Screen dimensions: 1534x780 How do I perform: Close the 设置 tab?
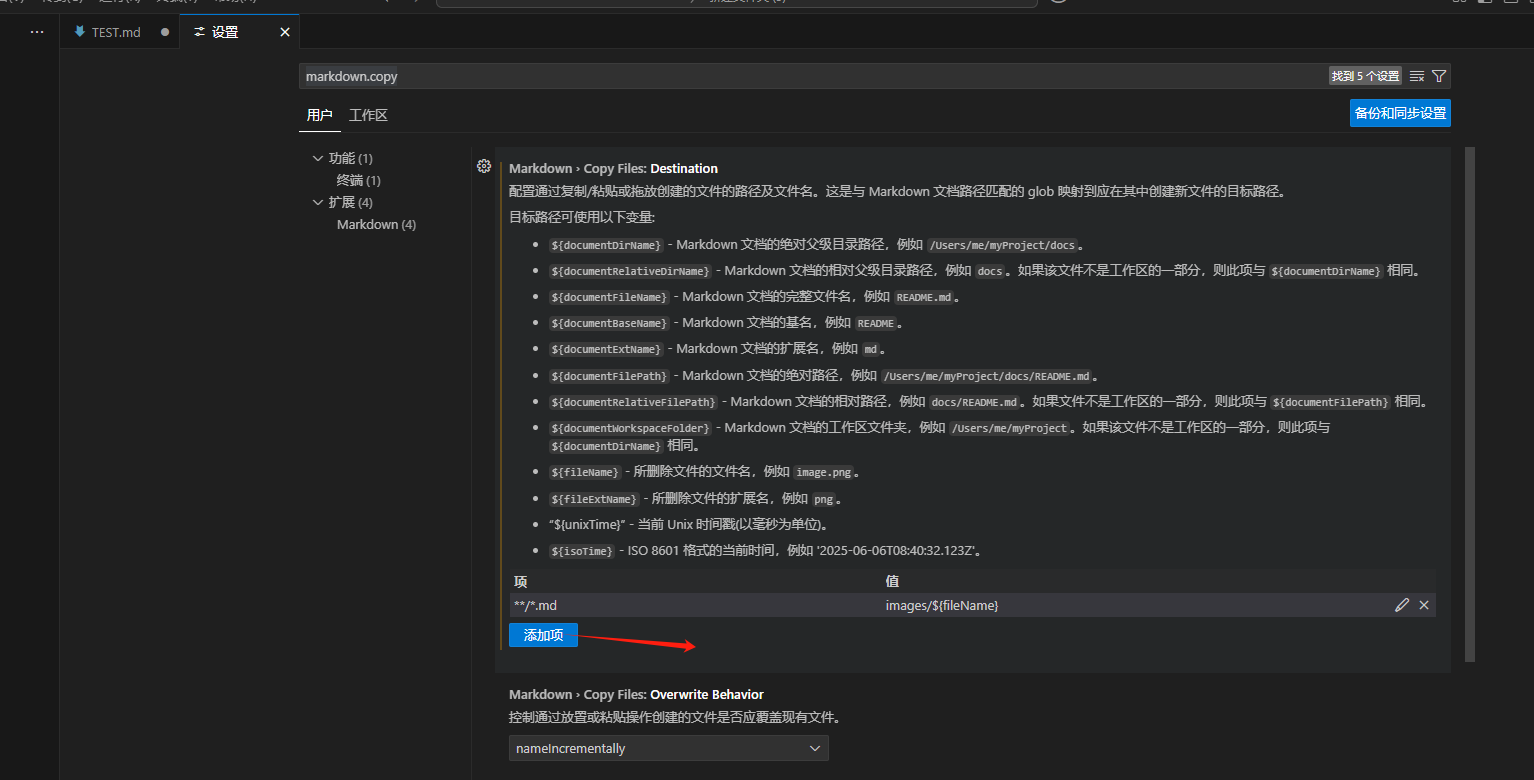pyautogui.click(x=284, y=31)
